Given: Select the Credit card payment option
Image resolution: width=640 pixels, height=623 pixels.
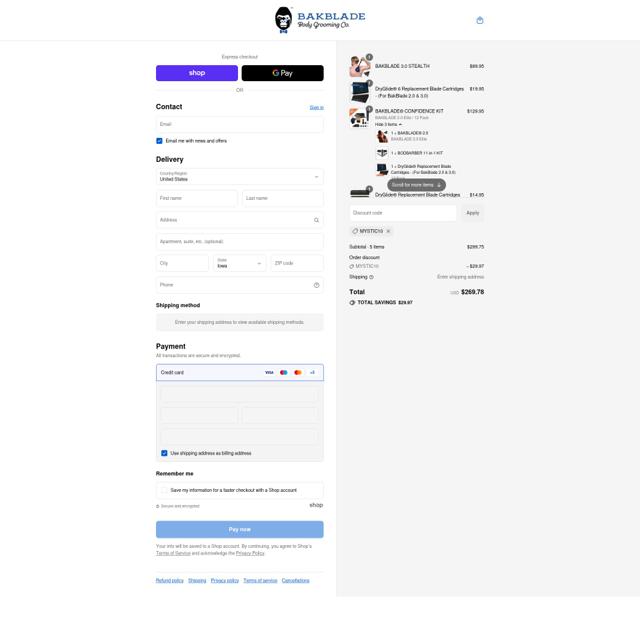Looking at the screenshot, I should pos(240,372).
